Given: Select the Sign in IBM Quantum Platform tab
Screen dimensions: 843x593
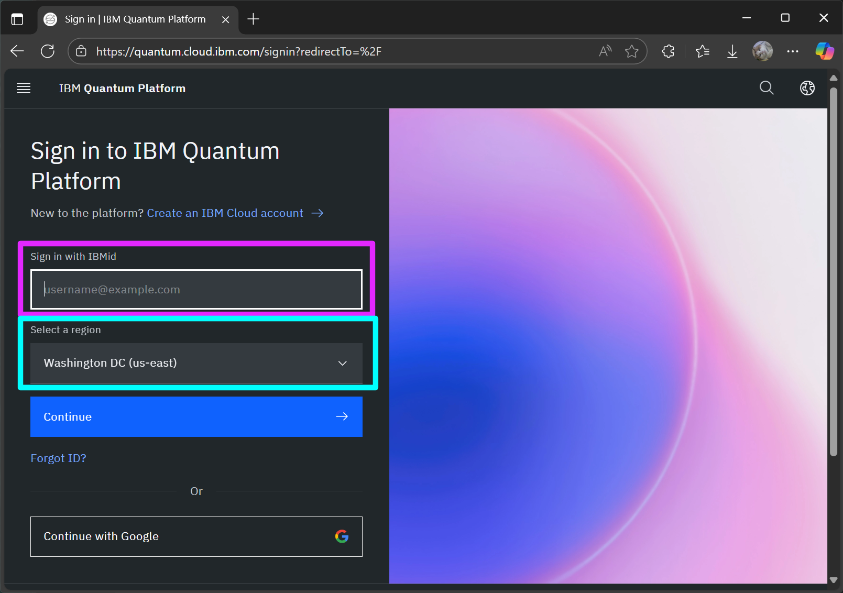Looking at the screenshot, I should pos(138,19).
